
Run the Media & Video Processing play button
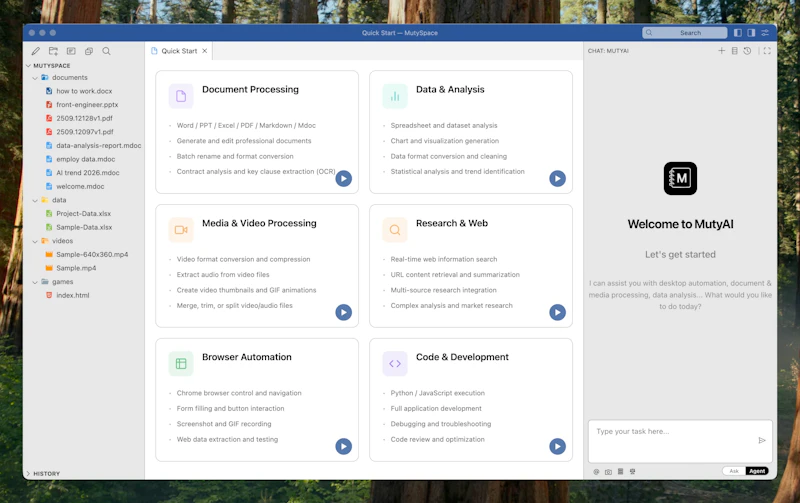[343, 312]
